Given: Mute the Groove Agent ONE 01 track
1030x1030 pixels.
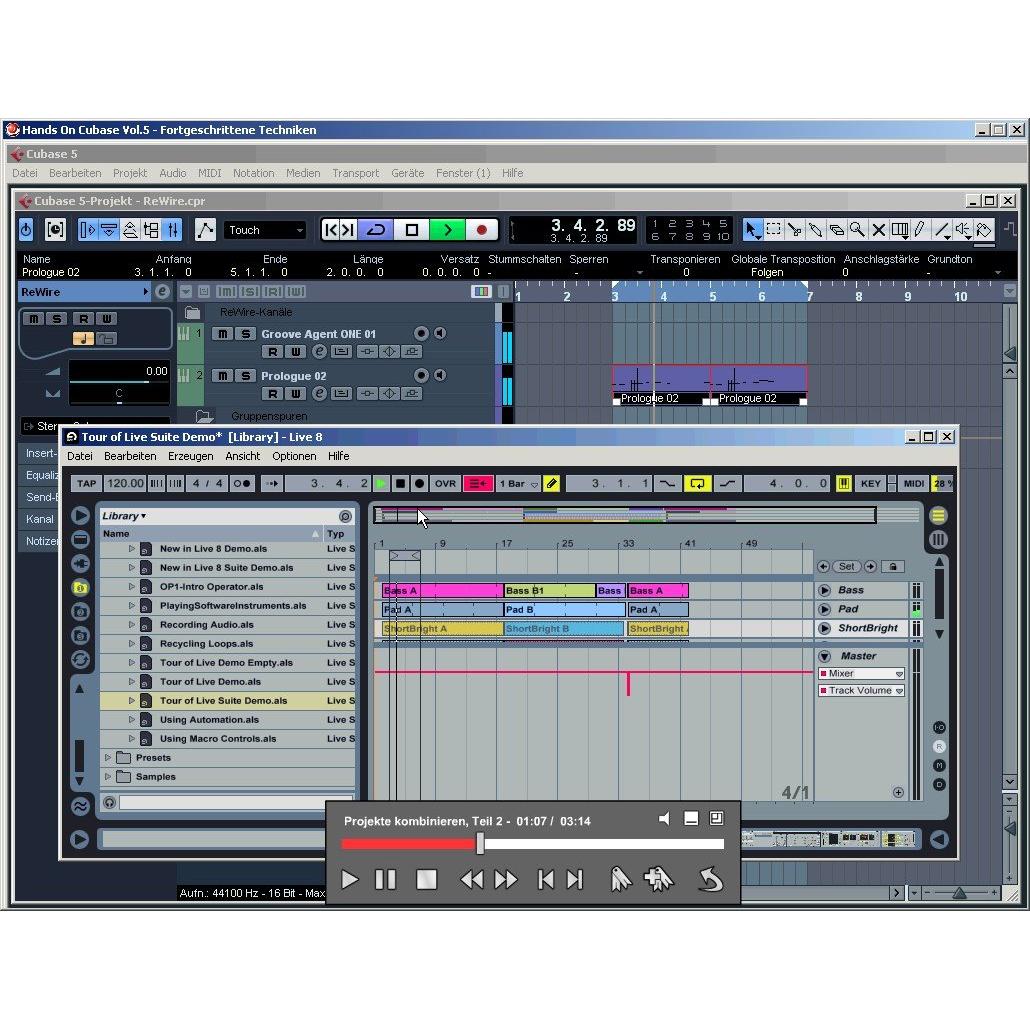Looking at the screenshot, I should (x=223, y=334).
